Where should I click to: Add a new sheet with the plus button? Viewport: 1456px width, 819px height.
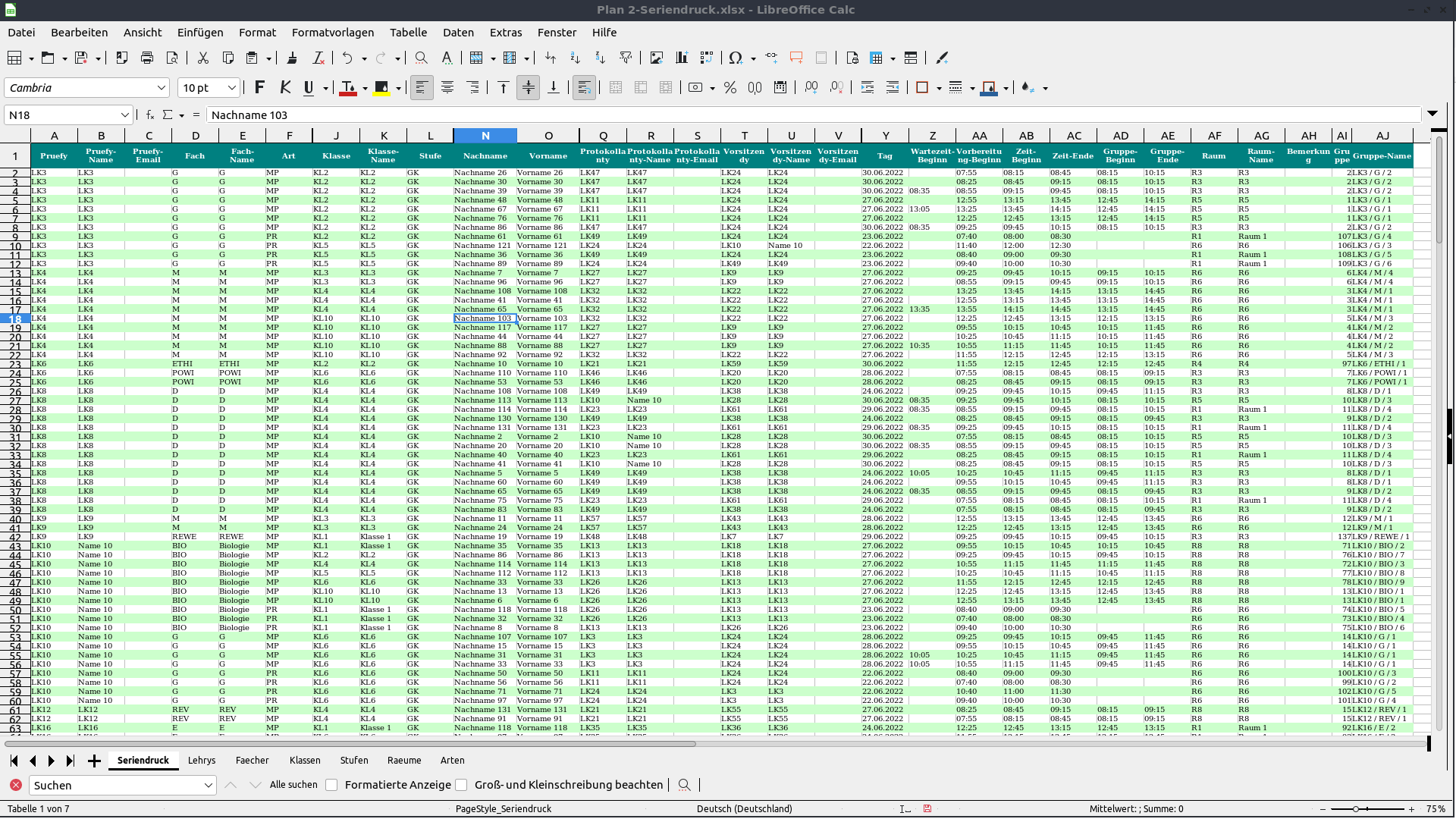pyautogui.click(x=94, y=761)
